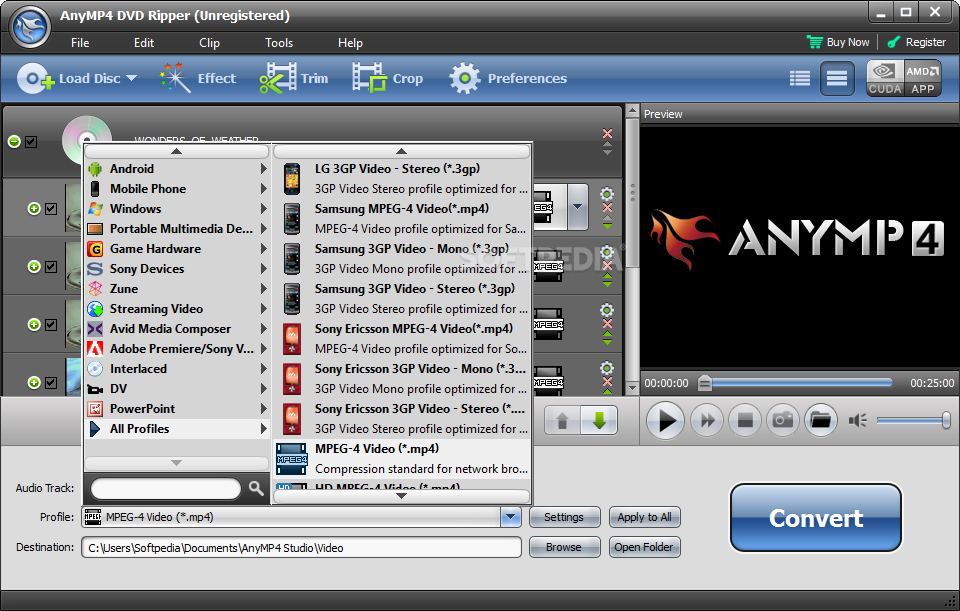960x611 pixels.
Task: Select All Profiles category
Action: click(x=177, y=429)
